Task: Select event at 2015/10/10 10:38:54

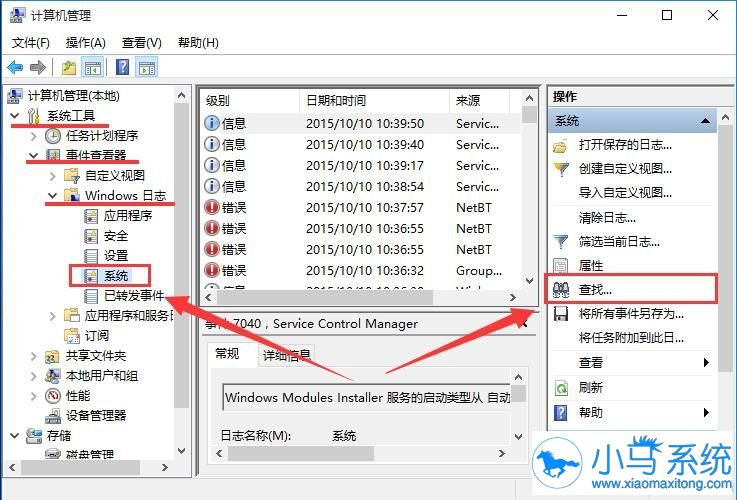Action: point(361,187)
